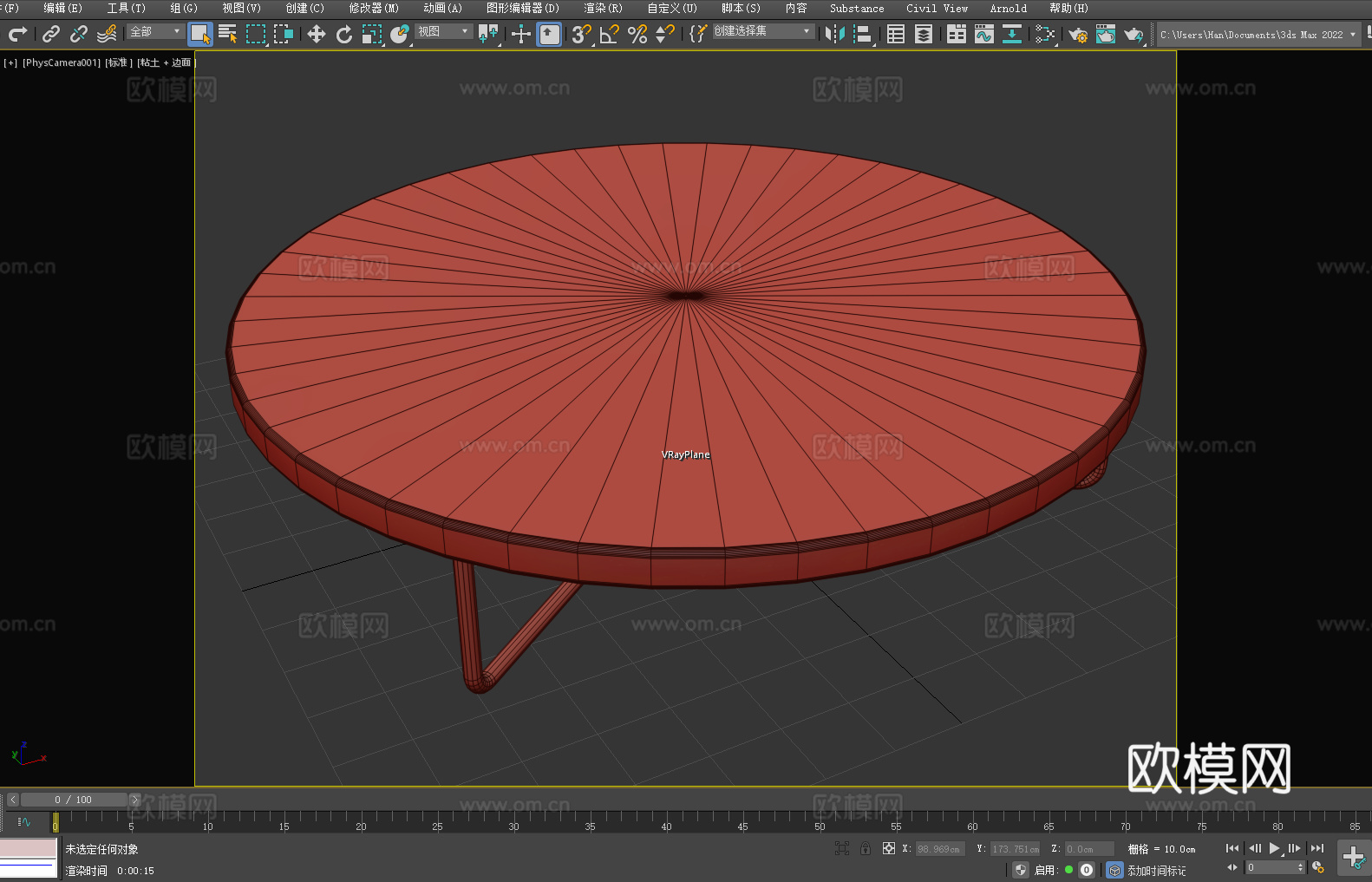
Task: Go to the end frame button
Action: (x=1317, y=848)
